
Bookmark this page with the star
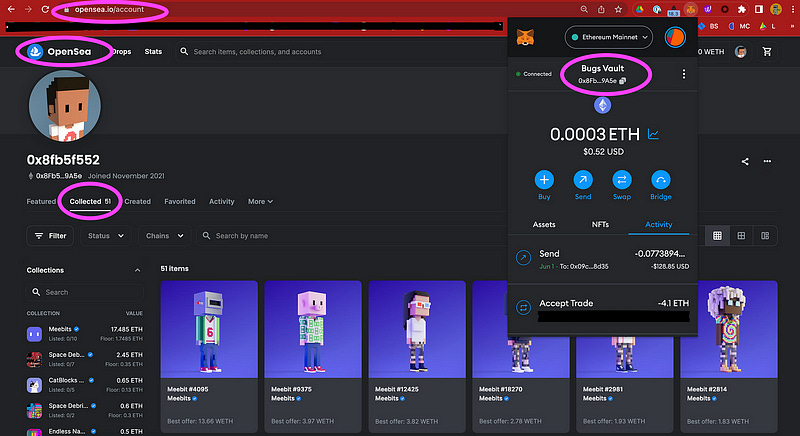(x=618, y=9)
